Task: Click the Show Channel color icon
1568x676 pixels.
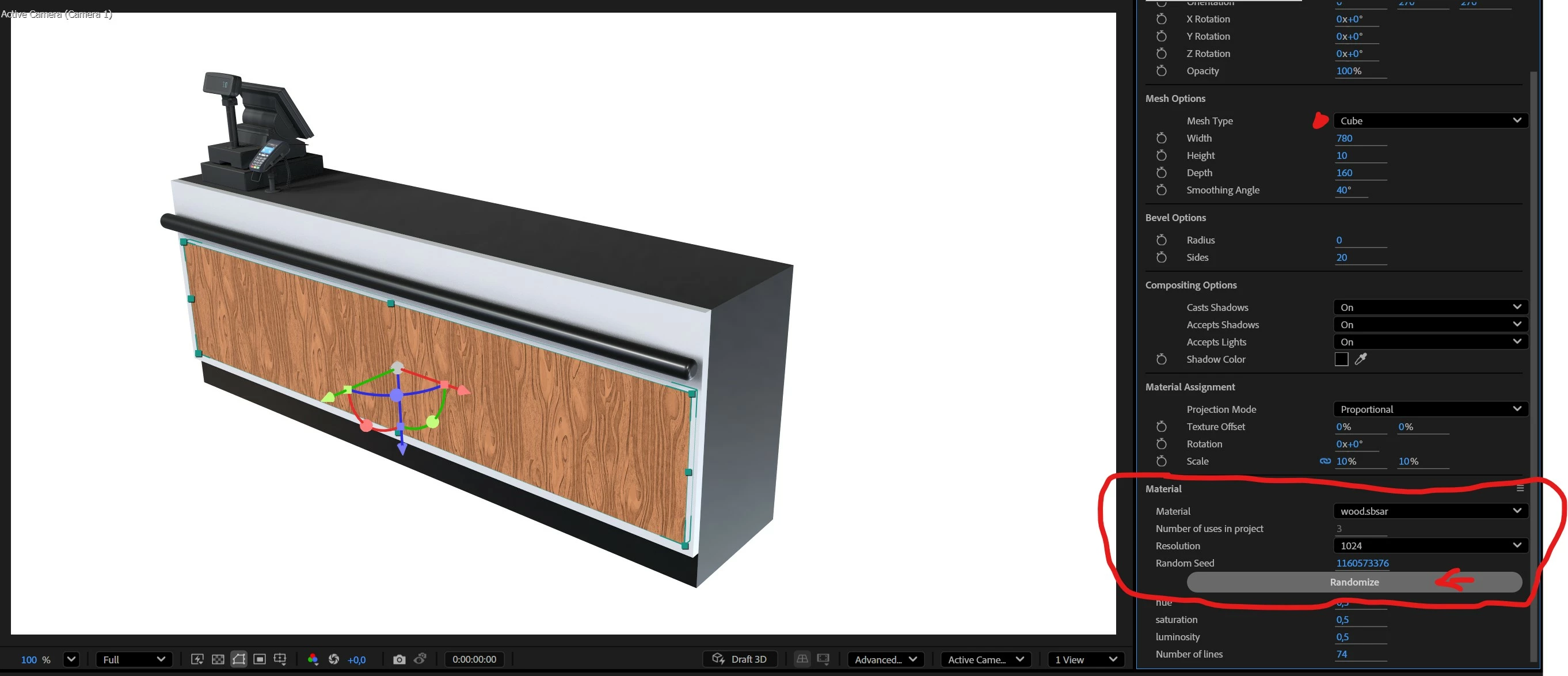Action: [x=313, y=659]
